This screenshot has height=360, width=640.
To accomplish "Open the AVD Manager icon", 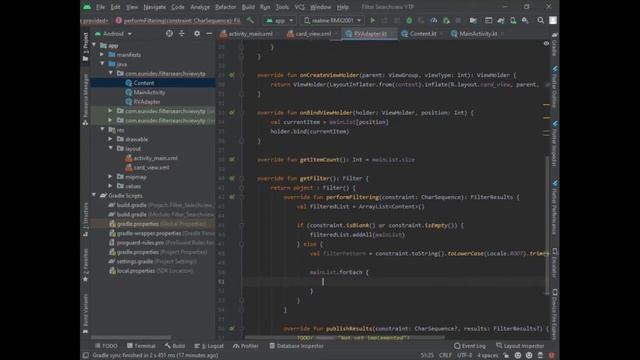I will (x=513, y=20).
